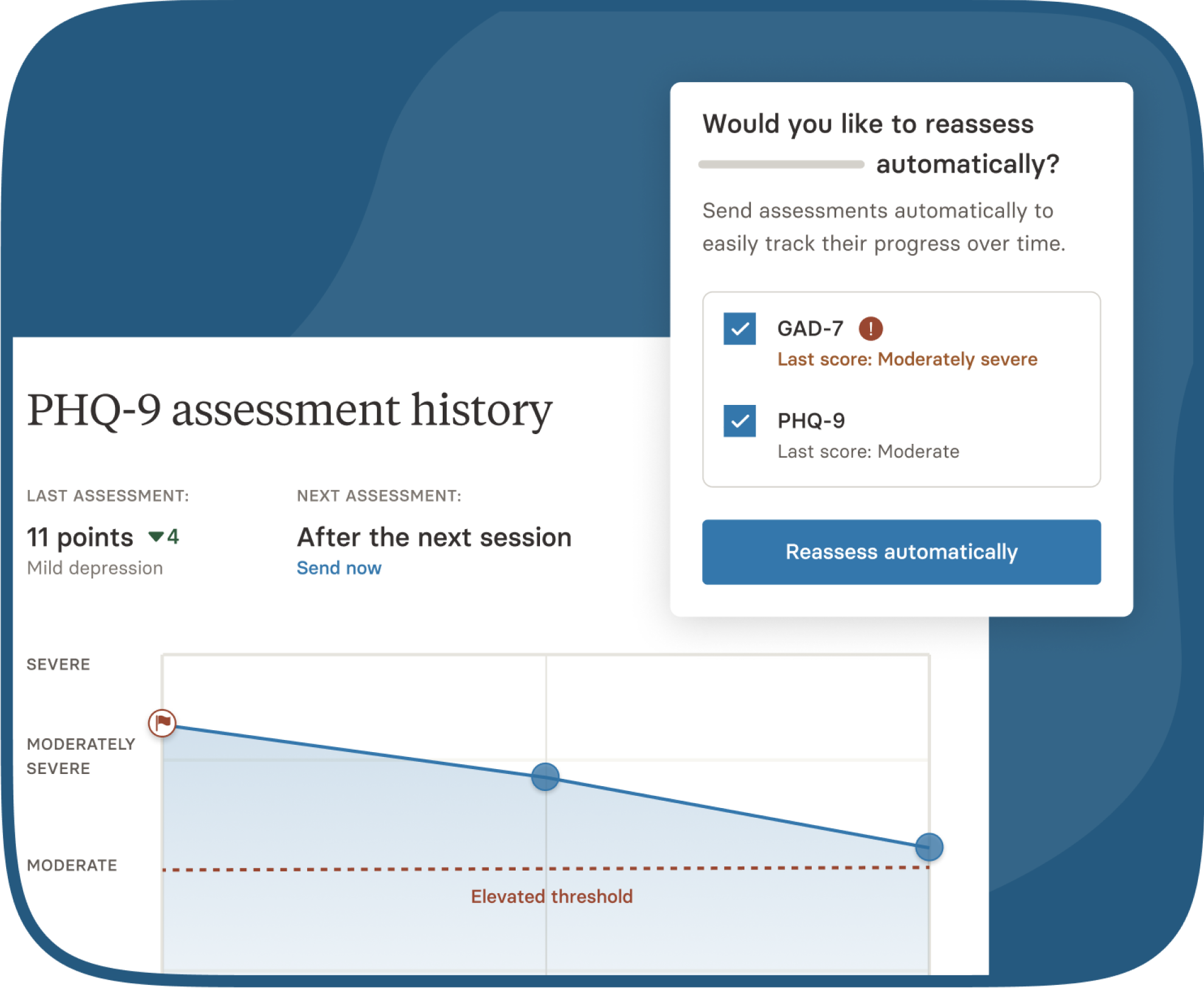Click the SEVERE axis label
This screenshot has height=988, width=1204.
tap(58, 664)
